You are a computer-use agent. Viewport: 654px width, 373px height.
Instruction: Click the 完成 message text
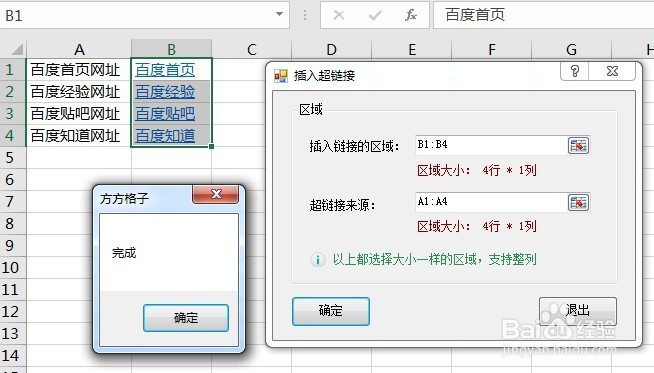[124, 253]
